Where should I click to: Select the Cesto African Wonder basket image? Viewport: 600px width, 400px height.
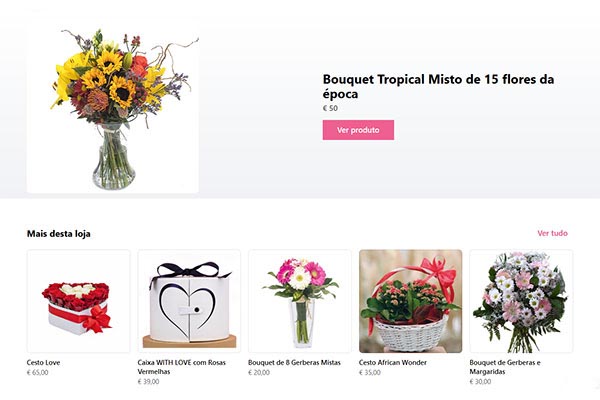[411, 301]
